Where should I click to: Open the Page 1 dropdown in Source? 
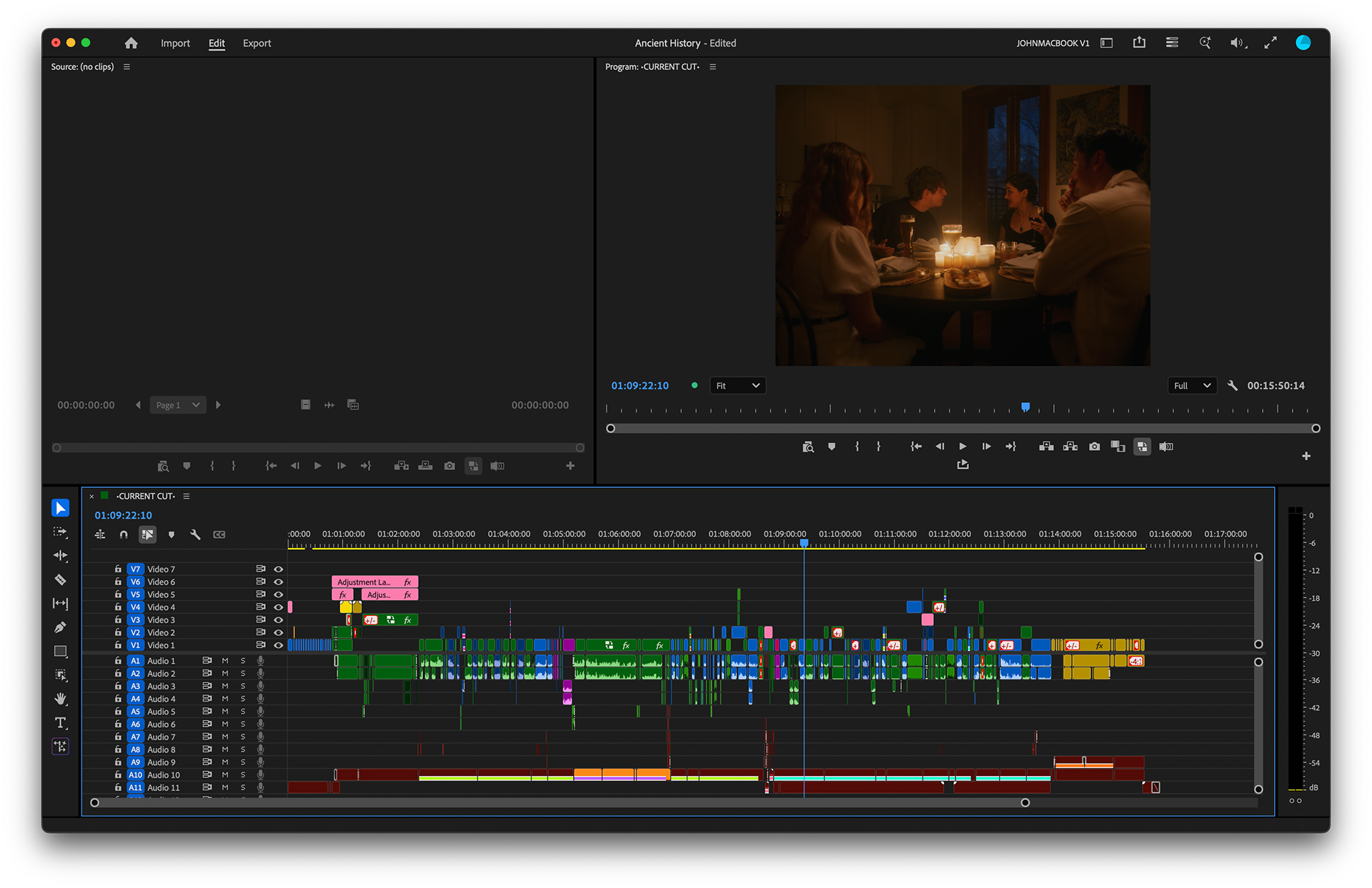click(x=178, y=405)
